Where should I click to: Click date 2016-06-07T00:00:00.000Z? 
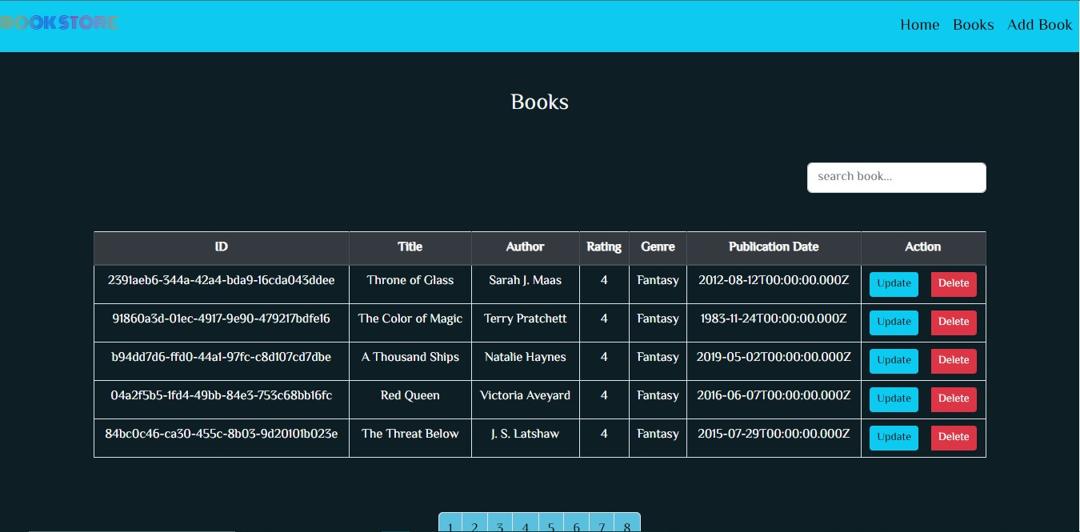[773, 396]
